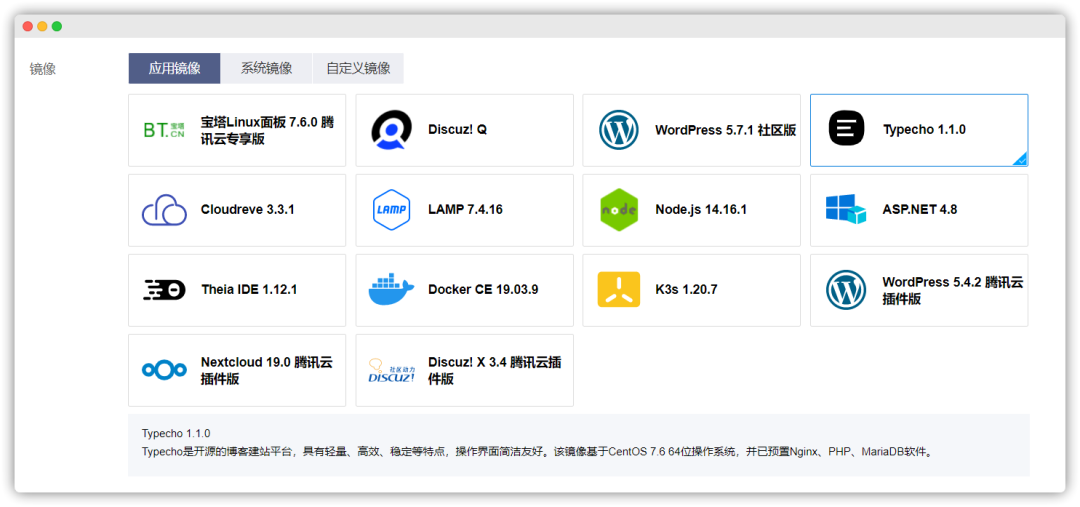Click the BT.CN Baota panel logo

(164, 130)
